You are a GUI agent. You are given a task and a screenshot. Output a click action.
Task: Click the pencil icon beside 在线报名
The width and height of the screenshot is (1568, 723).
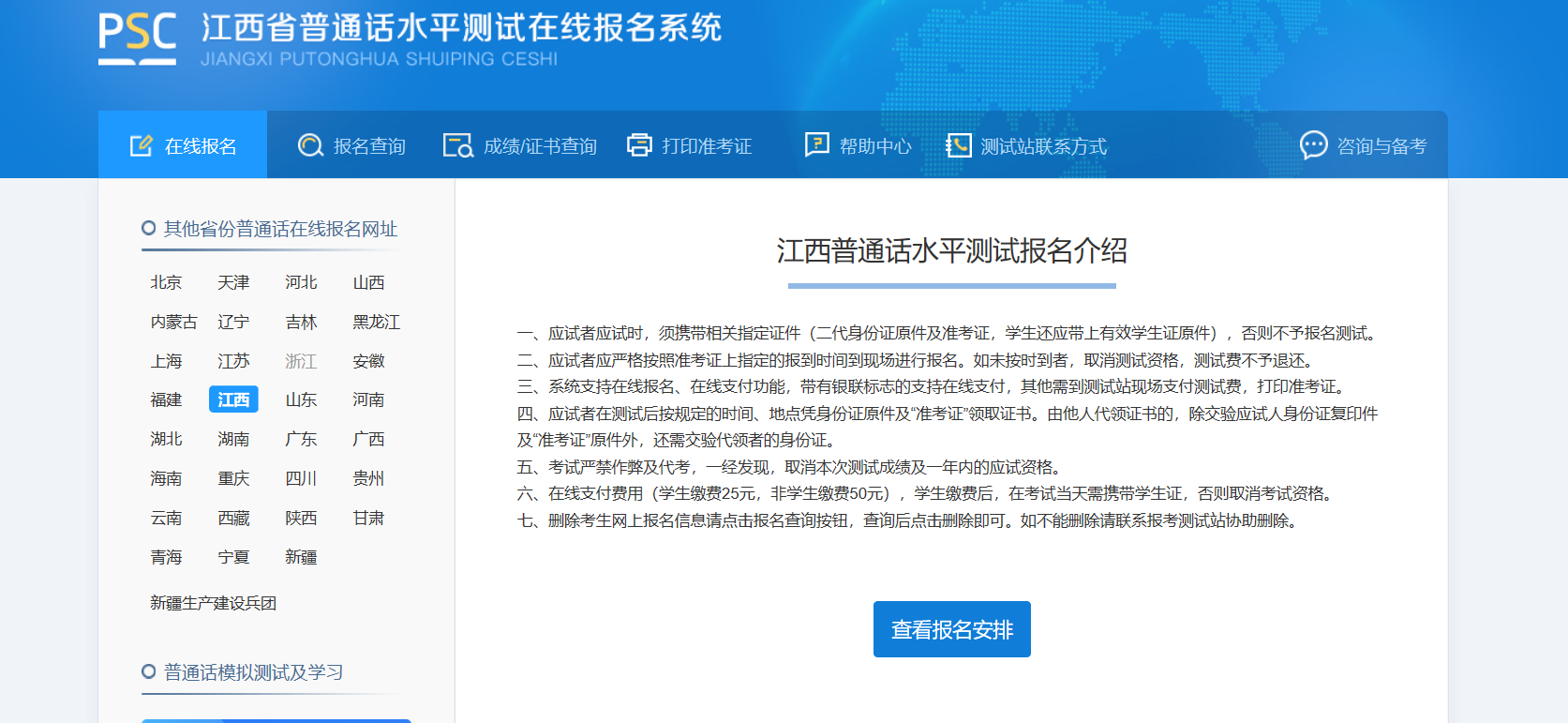pos(141,145)
